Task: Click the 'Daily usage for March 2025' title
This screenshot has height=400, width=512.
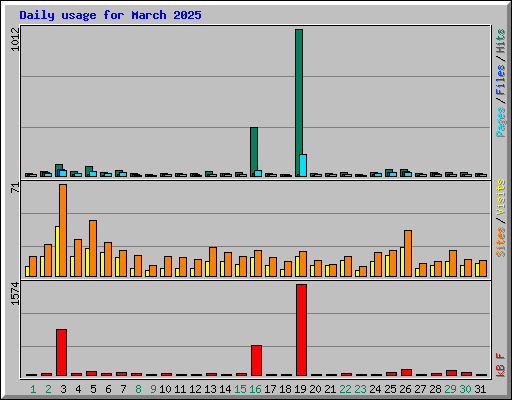Action: point(110,15)
